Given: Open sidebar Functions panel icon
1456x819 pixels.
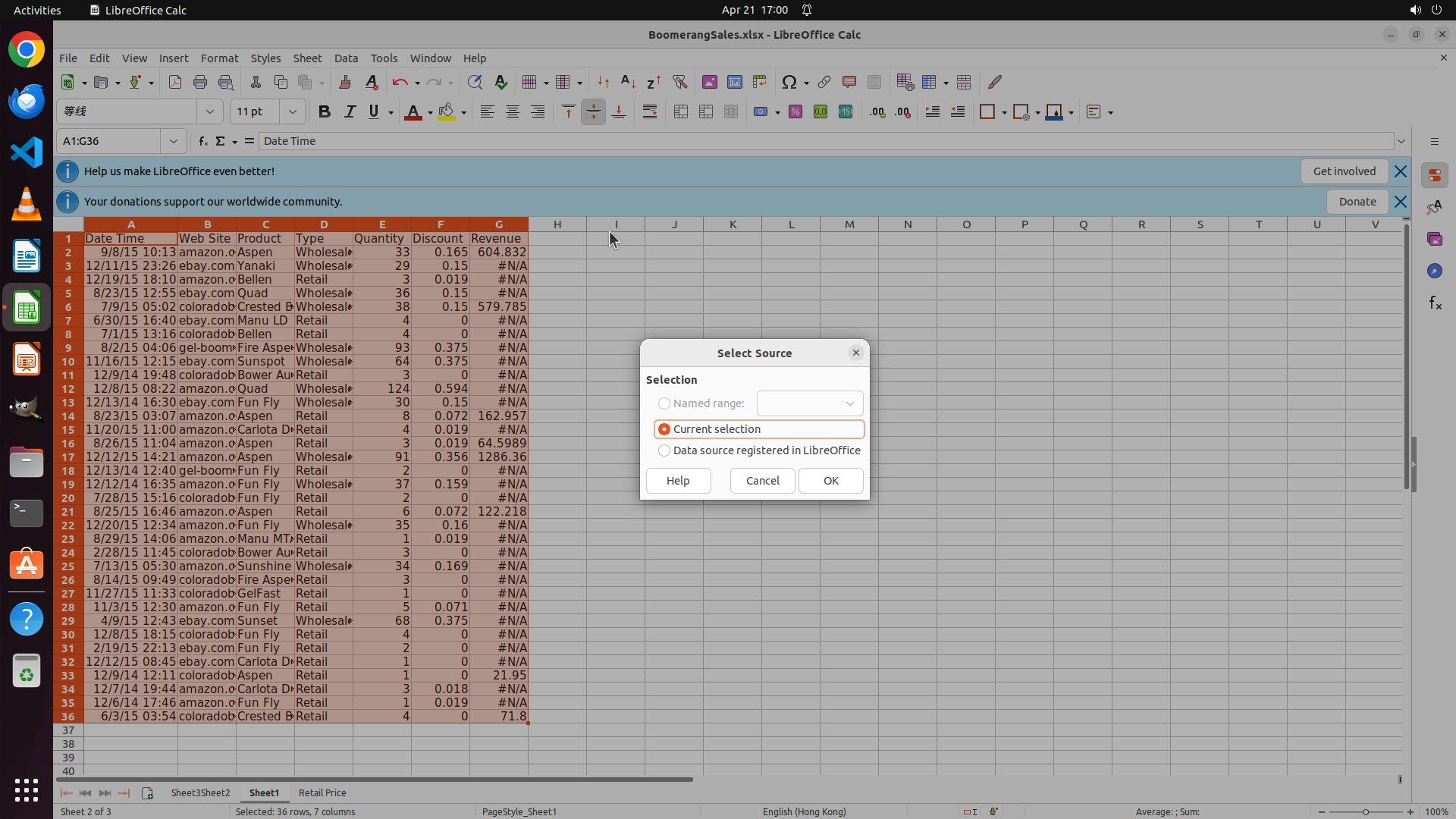Looking at the screenshot, I should 1435,303.
